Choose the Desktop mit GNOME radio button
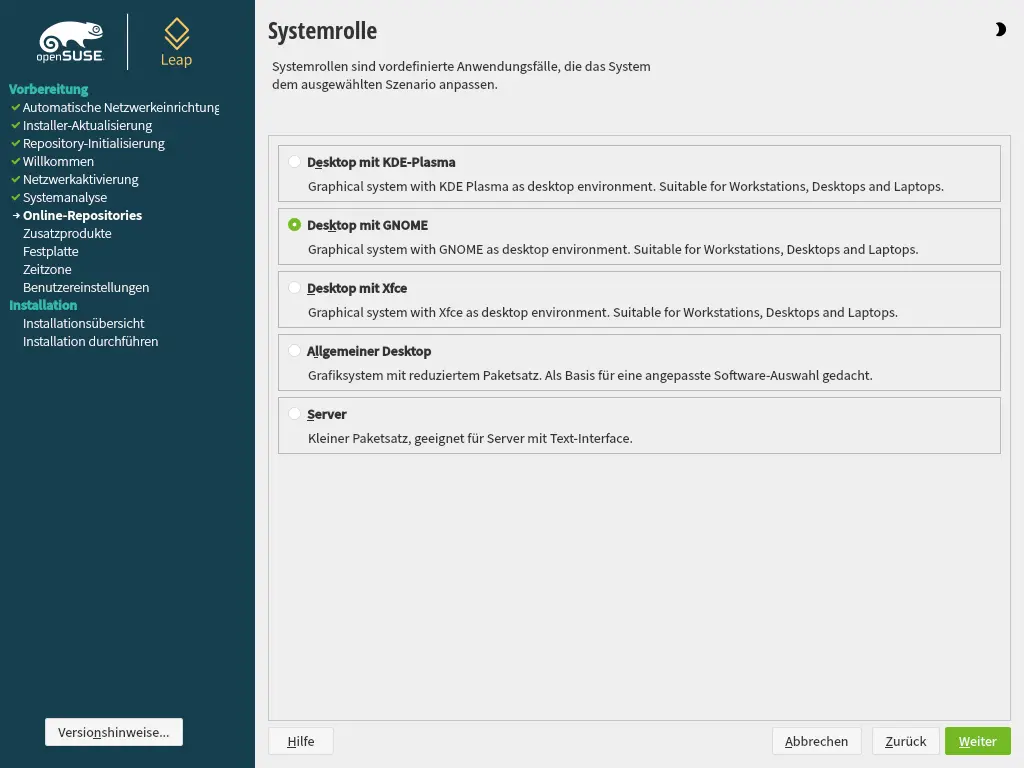 (x=294, y=225)
